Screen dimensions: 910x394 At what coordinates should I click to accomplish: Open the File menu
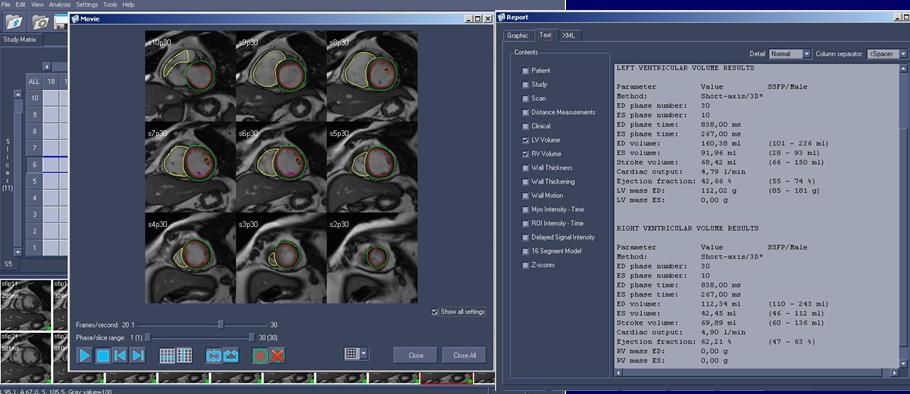coord(6,4)
